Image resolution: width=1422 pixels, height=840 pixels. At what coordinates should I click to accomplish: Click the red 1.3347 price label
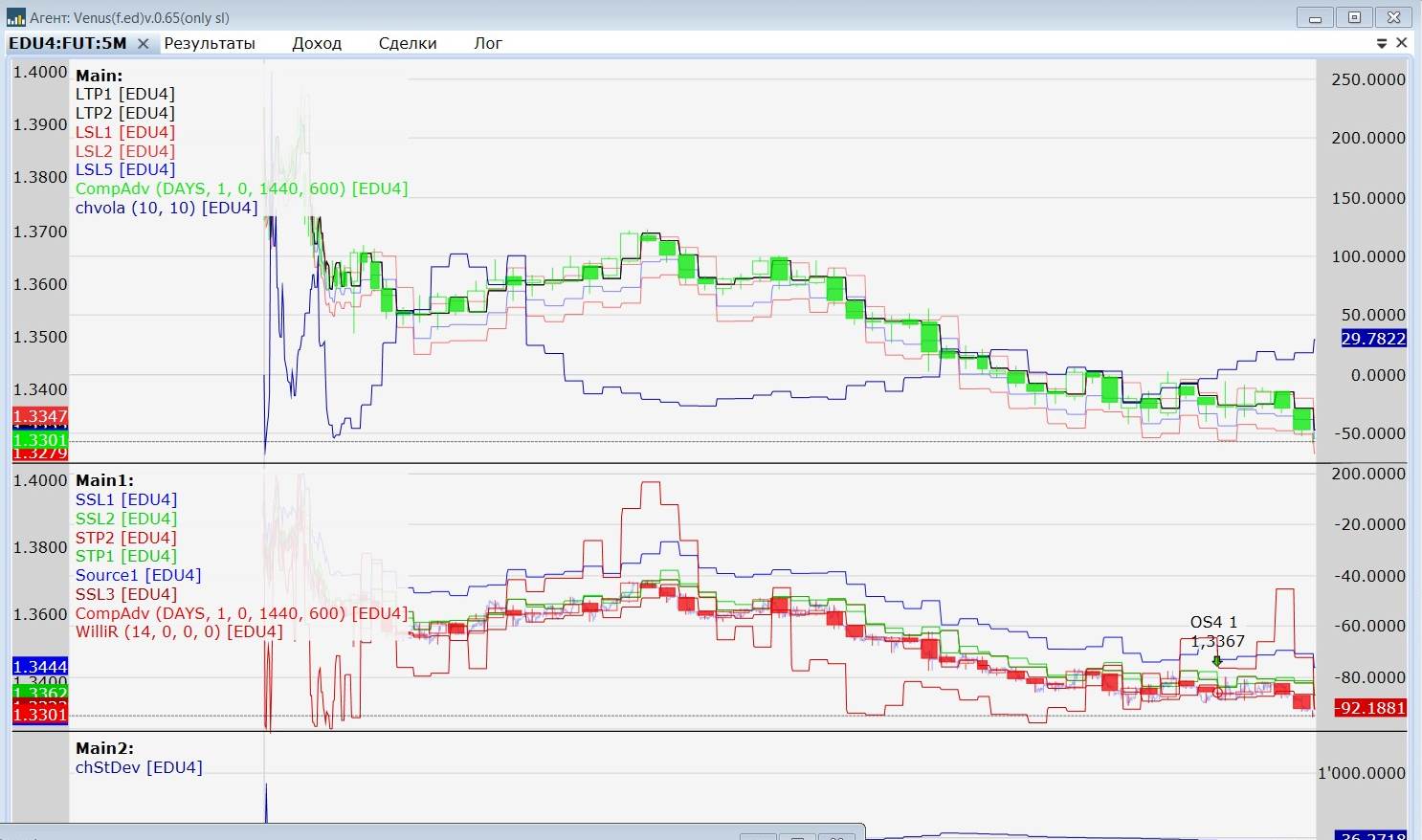click(x=40, y=416)
